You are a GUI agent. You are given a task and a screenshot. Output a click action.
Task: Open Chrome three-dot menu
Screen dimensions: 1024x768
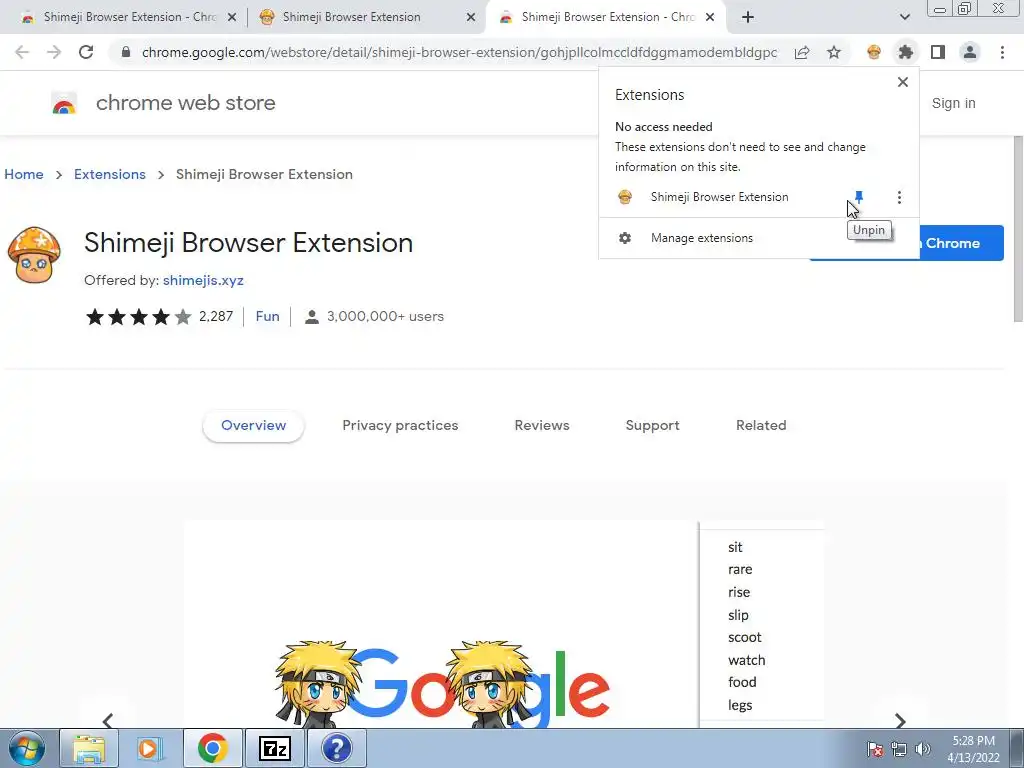tap(1002, 52)
